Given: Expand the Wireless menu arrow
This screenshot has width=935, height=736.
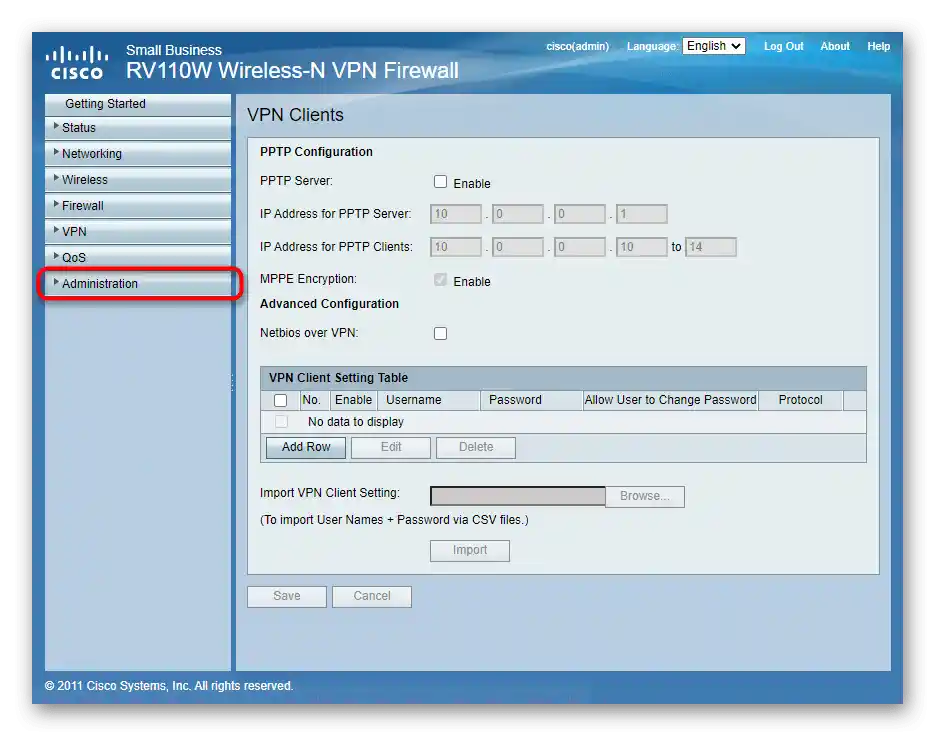Looking at the screenshot, I should (56, 178).
